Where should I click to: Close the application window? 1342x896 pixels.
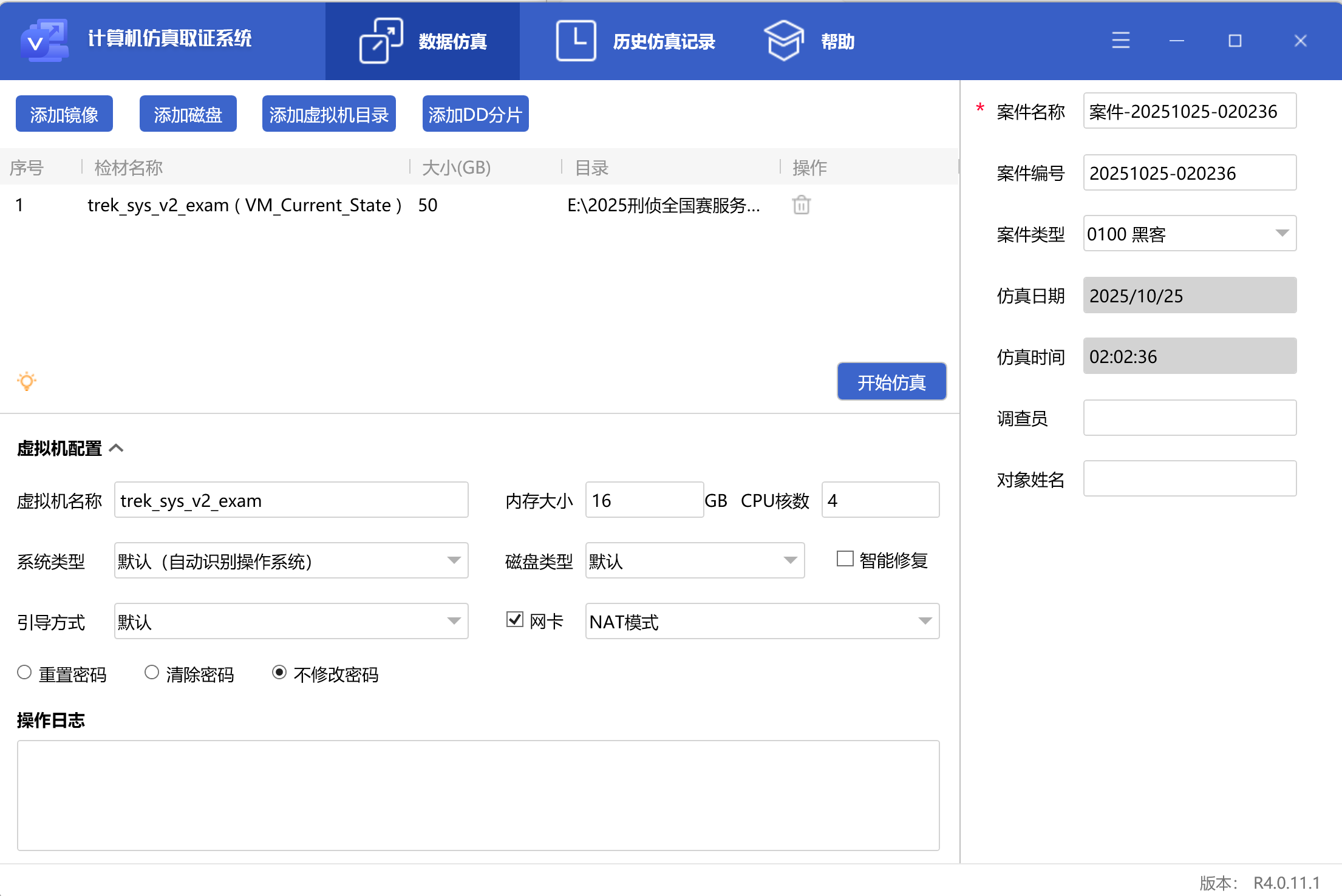tap(1300, 41)
